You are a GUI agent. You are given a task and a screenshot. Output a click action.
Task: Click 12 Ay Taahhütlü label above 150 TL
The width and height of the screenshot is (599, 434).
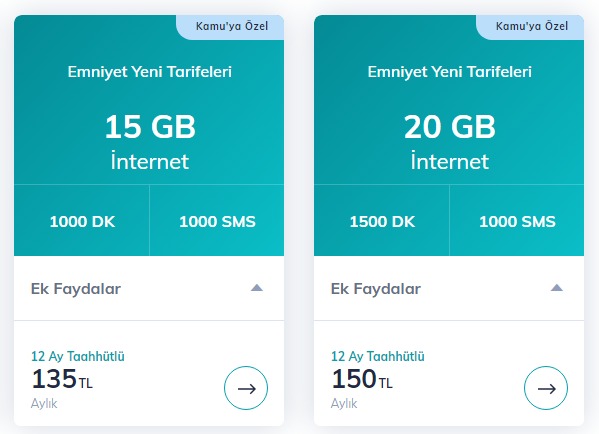click(377, 356)
